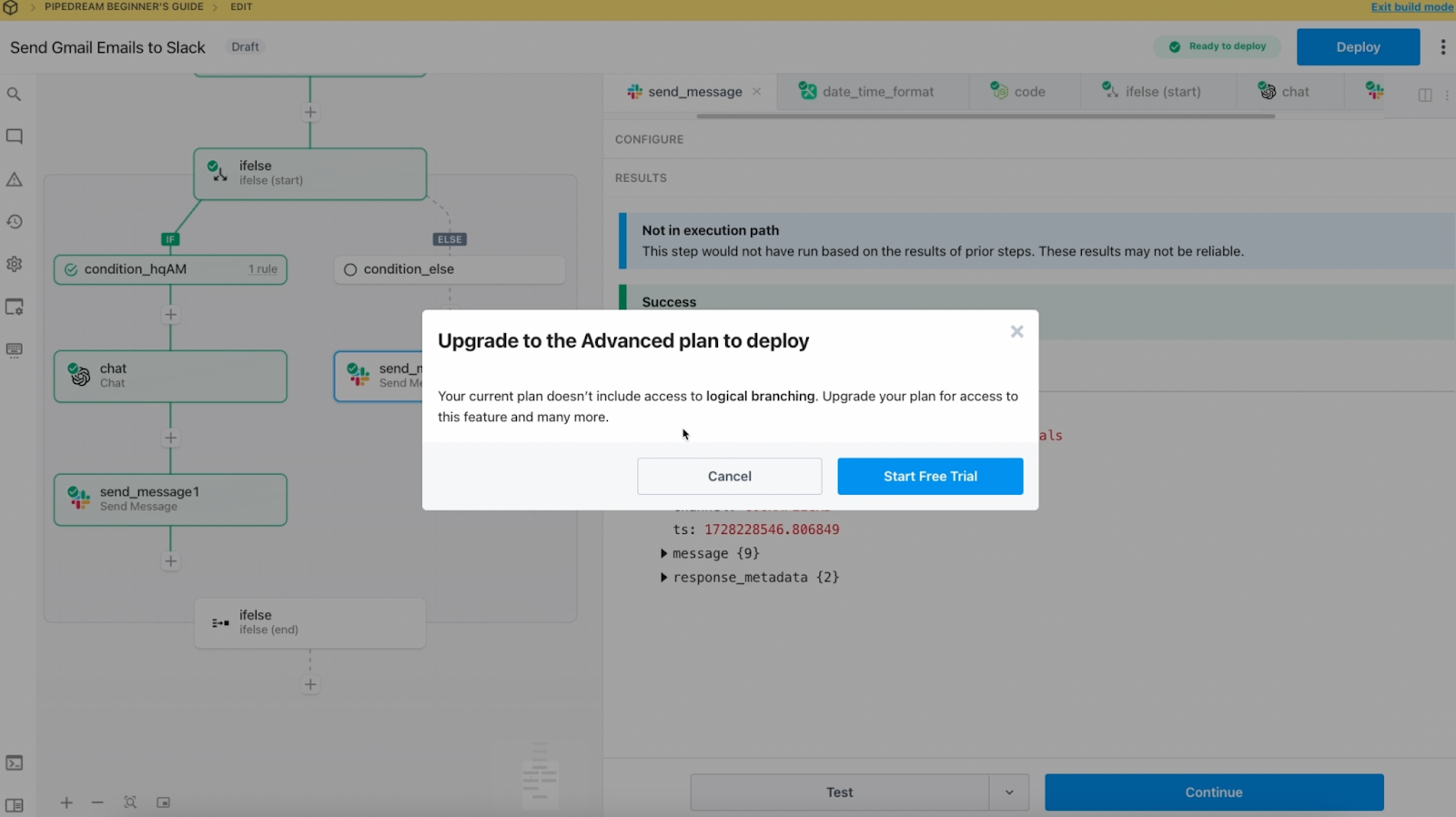Add step between chat and send_message1

pos(170,438)
